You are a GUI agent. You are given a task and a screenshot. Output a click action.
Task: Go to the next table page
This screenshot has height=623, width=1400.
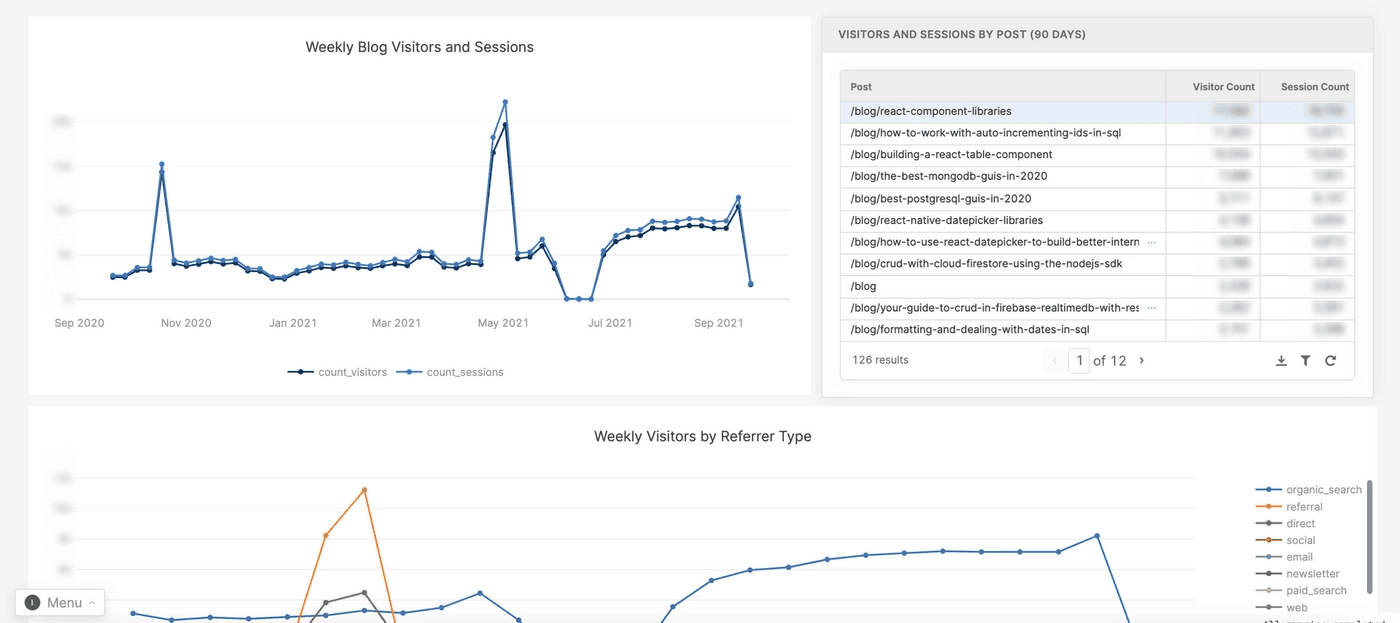[1140, 360]
